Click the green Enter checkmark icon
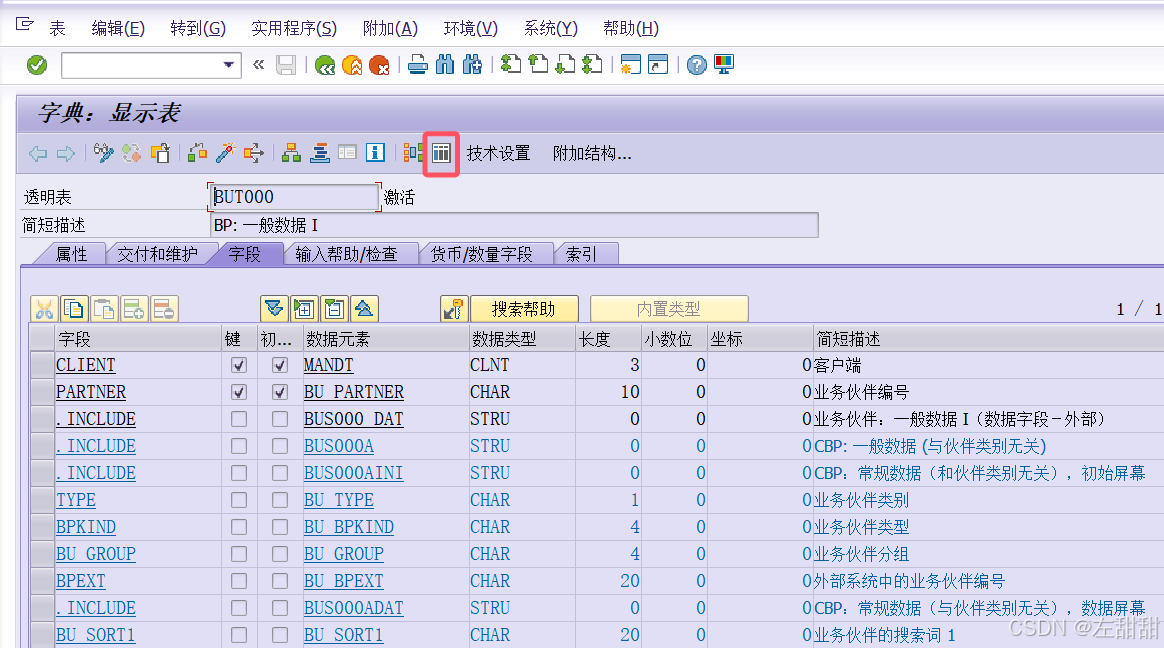Image resolution: width=1164 pixels, height=648 pixels. click(x=36, y=65)
